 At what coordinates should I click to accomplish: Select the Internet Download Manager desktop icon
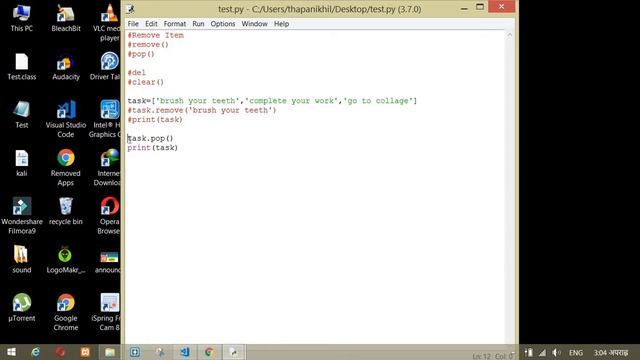tap(107, 168)
